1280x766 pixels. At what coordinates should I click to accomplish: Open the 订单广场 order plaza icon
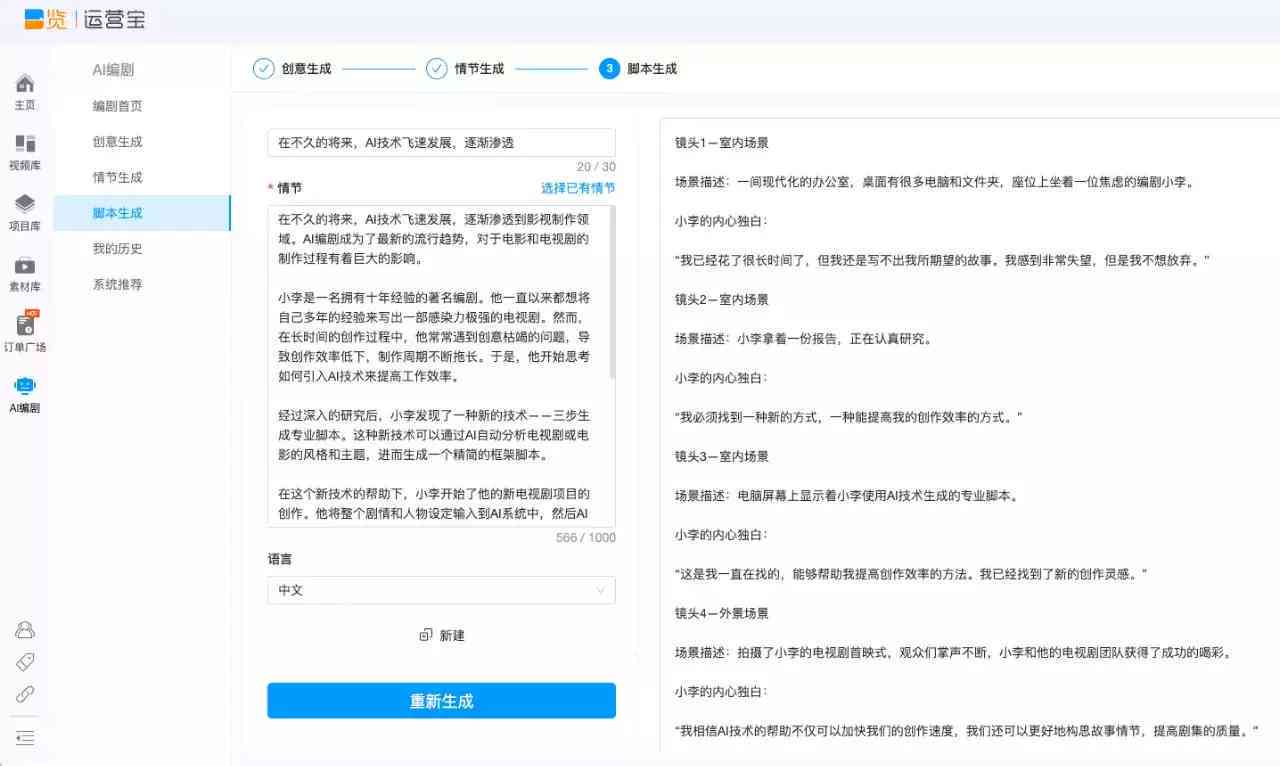point(25,324)
